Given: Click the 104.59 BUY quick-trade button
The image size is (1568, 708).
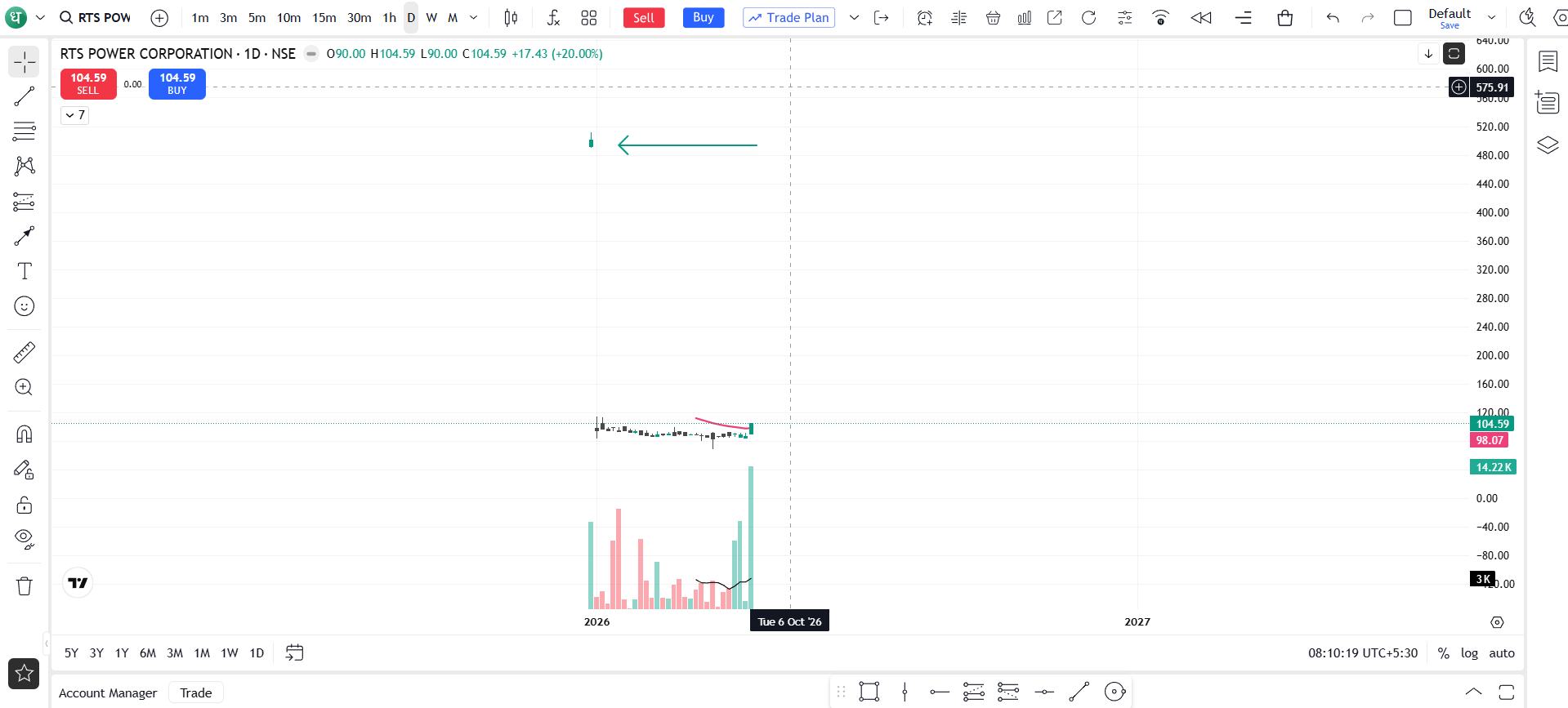Looking at the screenshot, I should coord(177,84).
